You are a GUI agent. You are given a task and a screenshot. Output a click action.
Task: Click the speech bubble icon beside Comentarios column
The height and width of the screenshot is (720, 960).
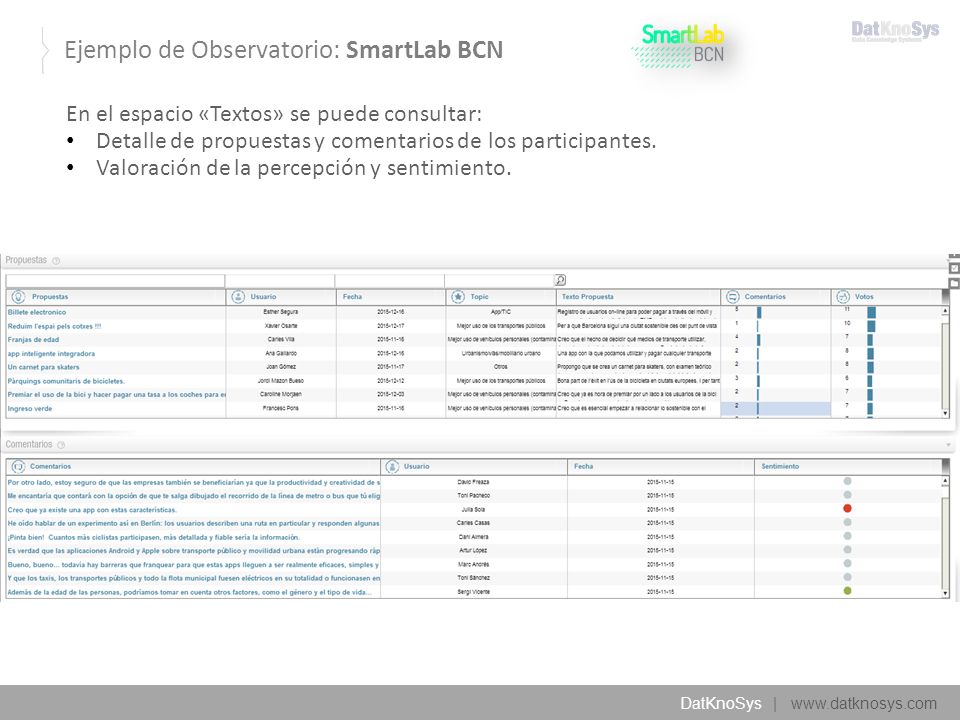tap(732, 297)
